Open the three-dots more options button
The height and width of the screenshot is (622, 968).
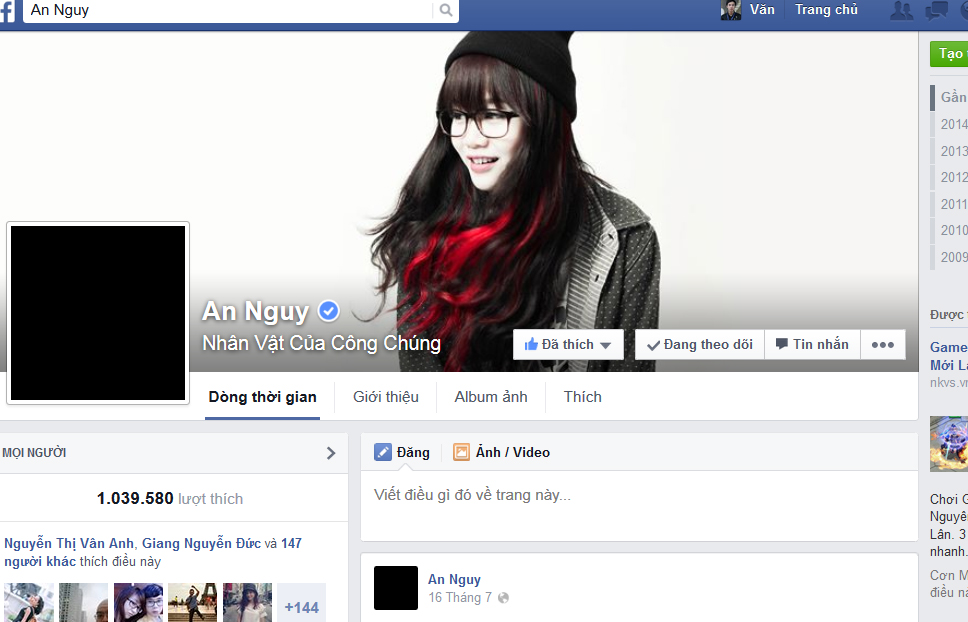[883, 344]
